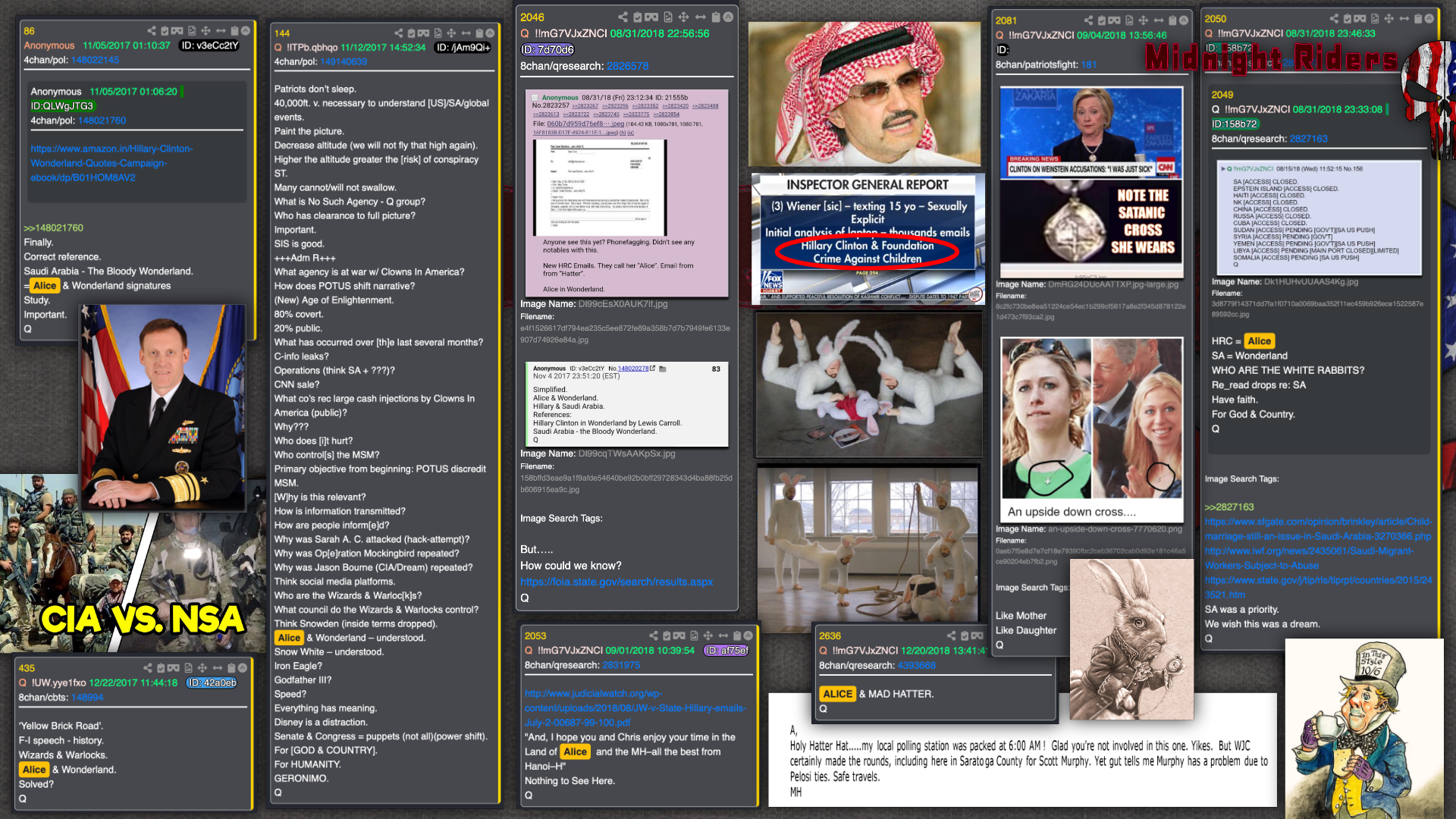Click the share icon on post 435
The width and height of the screenshot is (1456, 819).
pyautogui.click(x=148, y=668)
